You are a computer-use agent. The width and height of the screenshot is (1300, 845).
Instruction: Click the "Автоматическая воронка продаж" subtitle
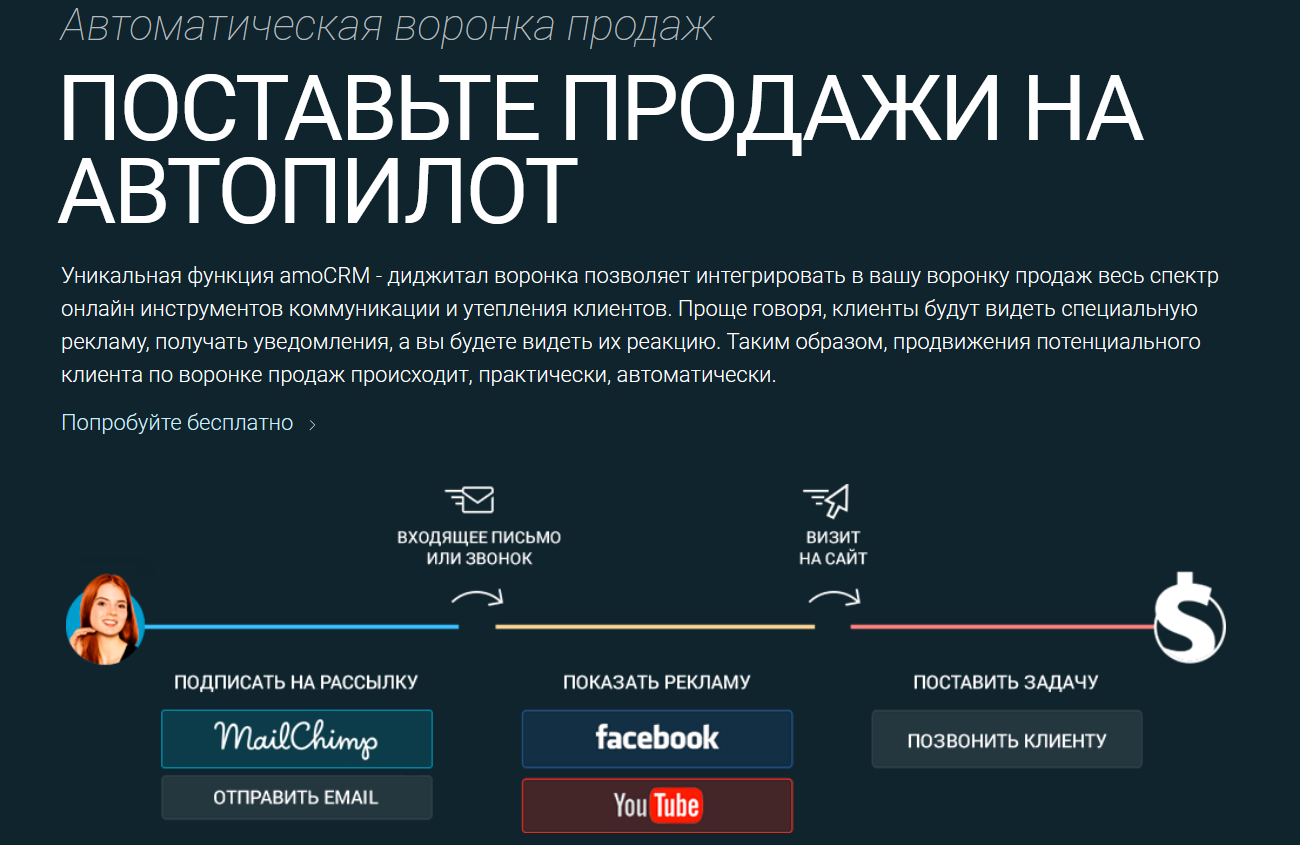point(387,25)
